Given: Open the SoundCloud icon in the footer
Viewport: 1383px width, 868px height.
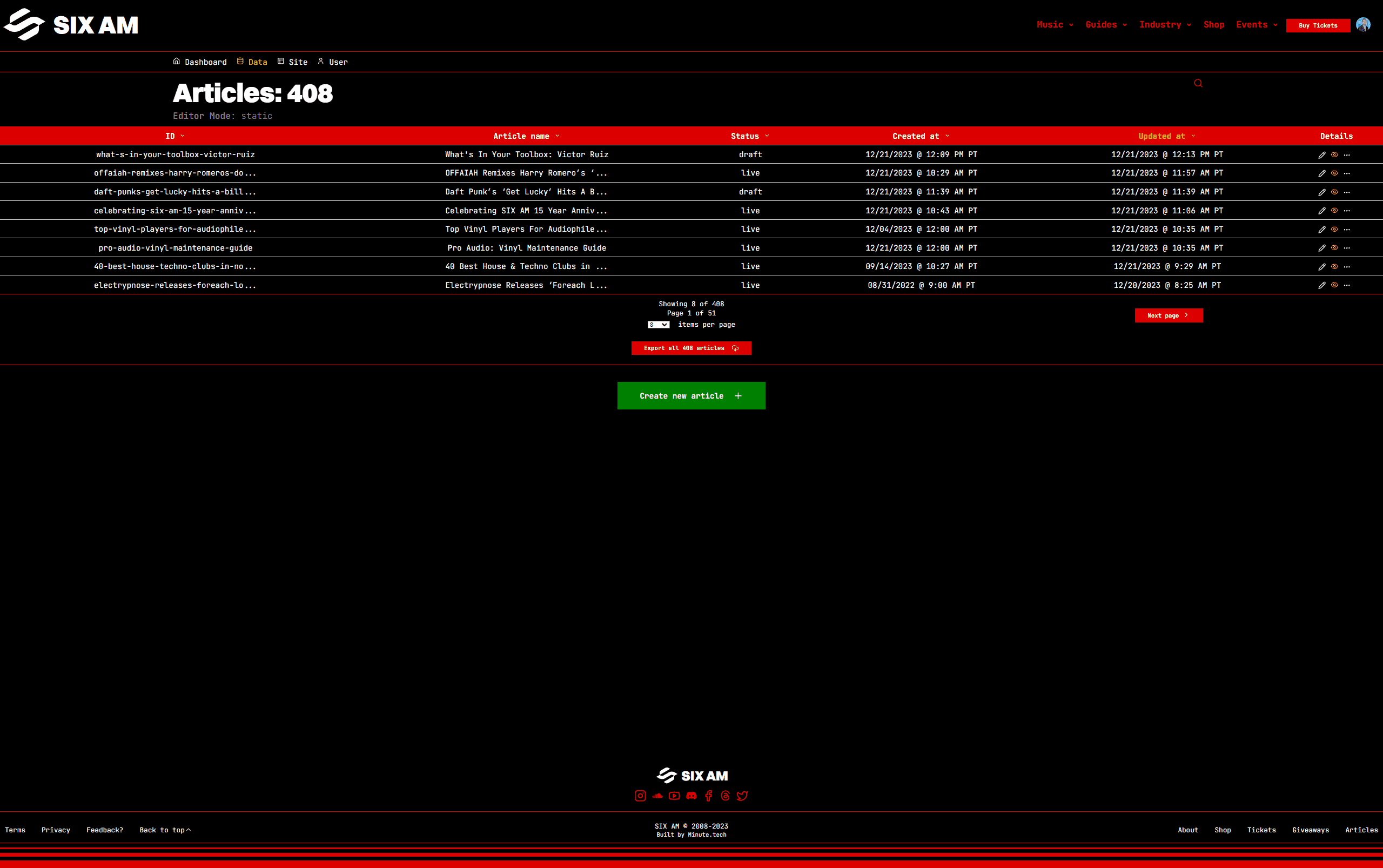Looking at the screenshot, I should pos(657,796).
